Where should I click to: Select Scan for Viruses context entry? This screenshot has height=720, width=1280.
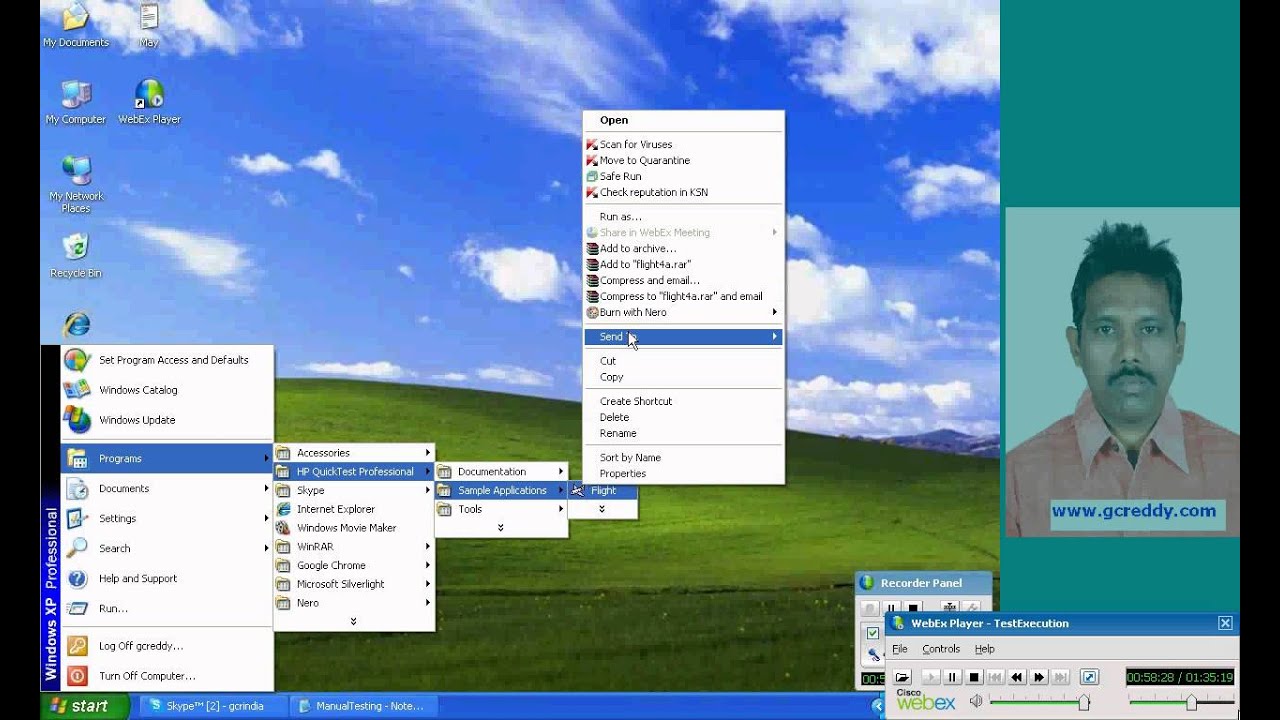tap(683, 144)
